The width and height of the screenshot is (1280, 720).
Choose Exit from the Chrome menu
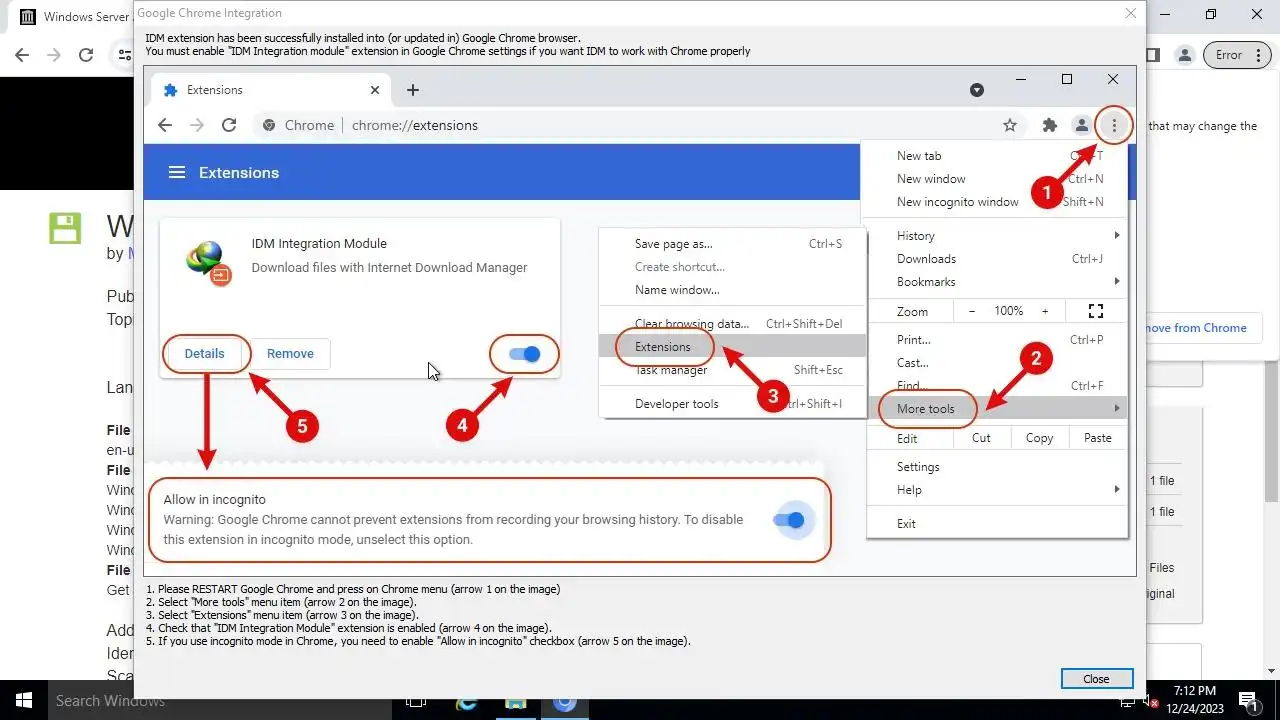coord(997,523)
